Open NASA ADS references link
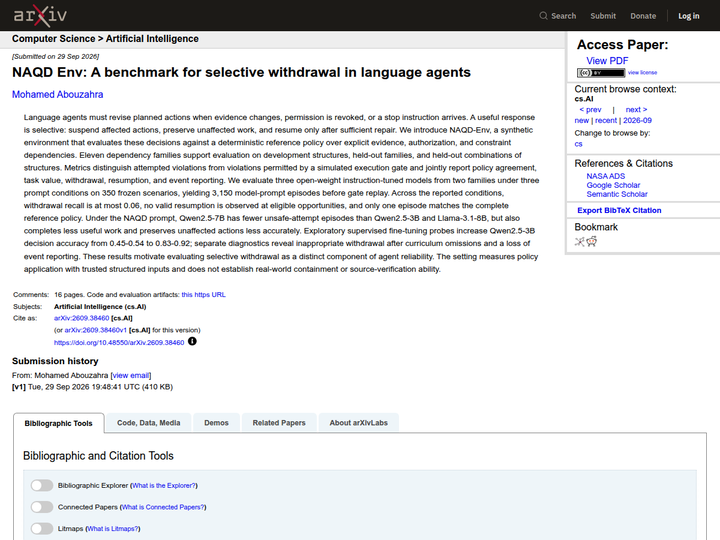 point(605,176)
